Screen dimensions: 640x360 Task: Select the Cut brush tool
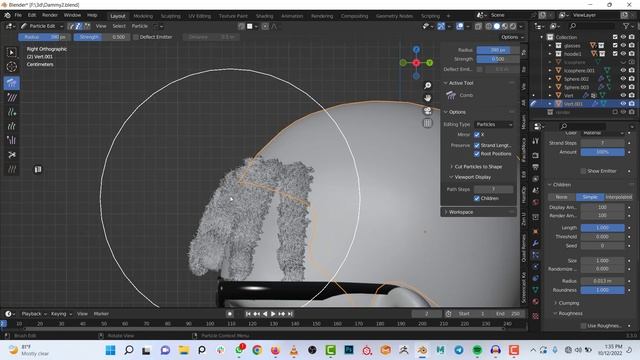click(11, 155)
